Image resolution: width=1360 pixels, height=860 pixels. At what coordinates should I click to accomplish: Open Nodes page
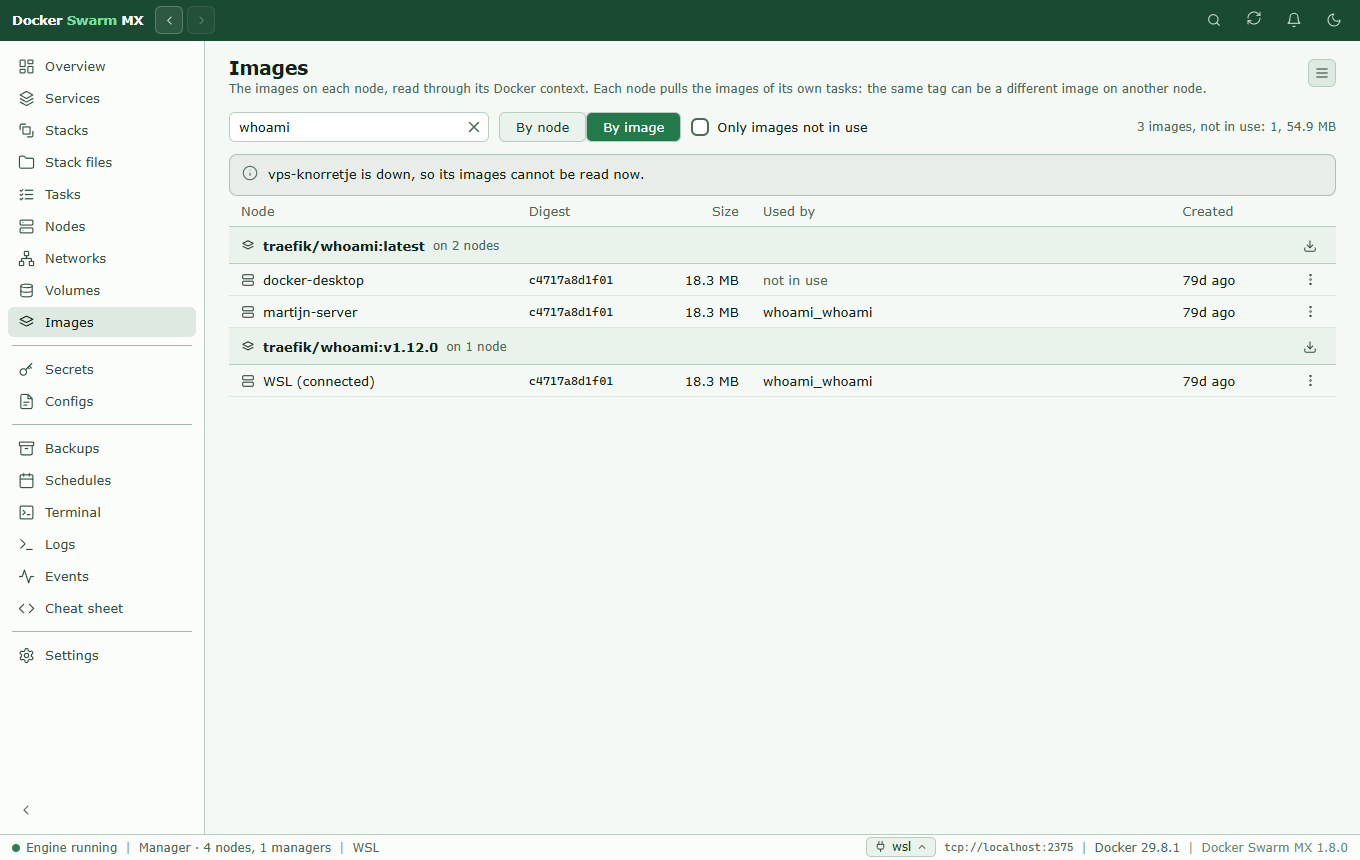tap(102, 226)
